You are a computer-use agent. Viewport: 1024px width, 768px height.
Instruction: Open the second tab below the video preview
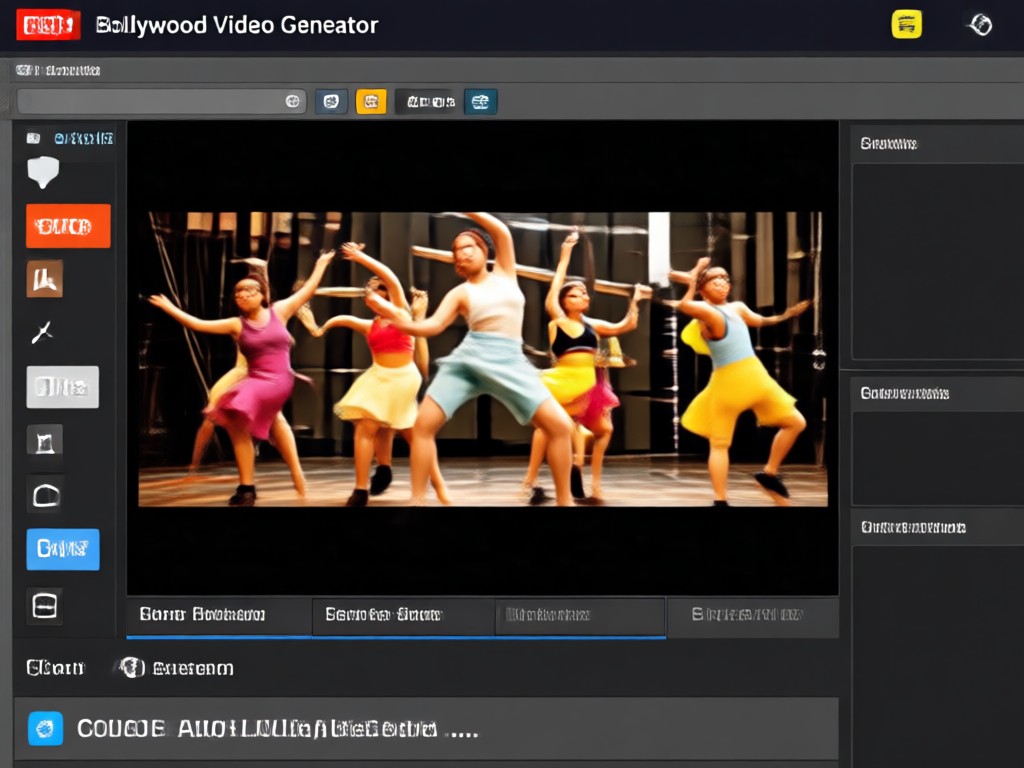click(x=403, y=615)
